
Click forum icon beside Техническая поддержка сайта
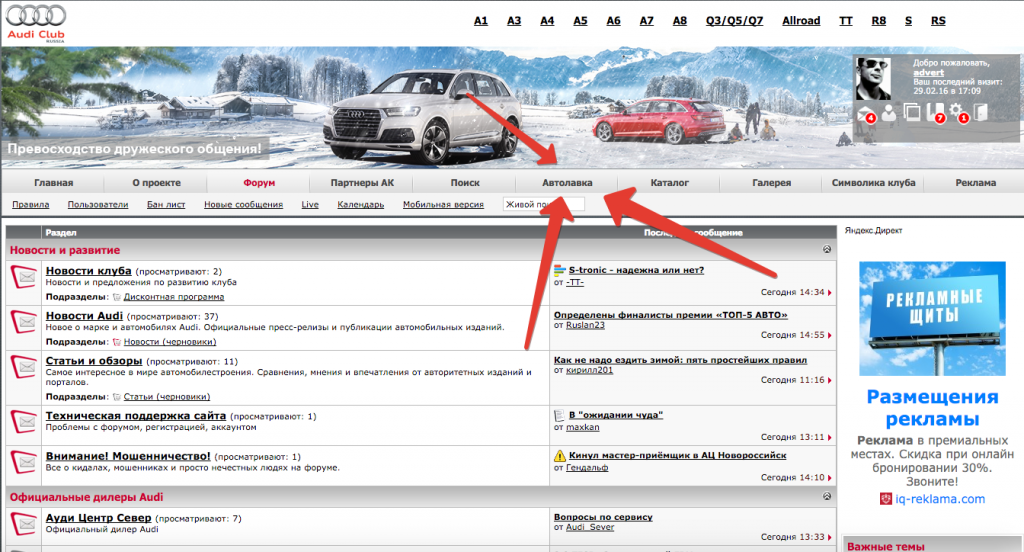coord(24,422)
